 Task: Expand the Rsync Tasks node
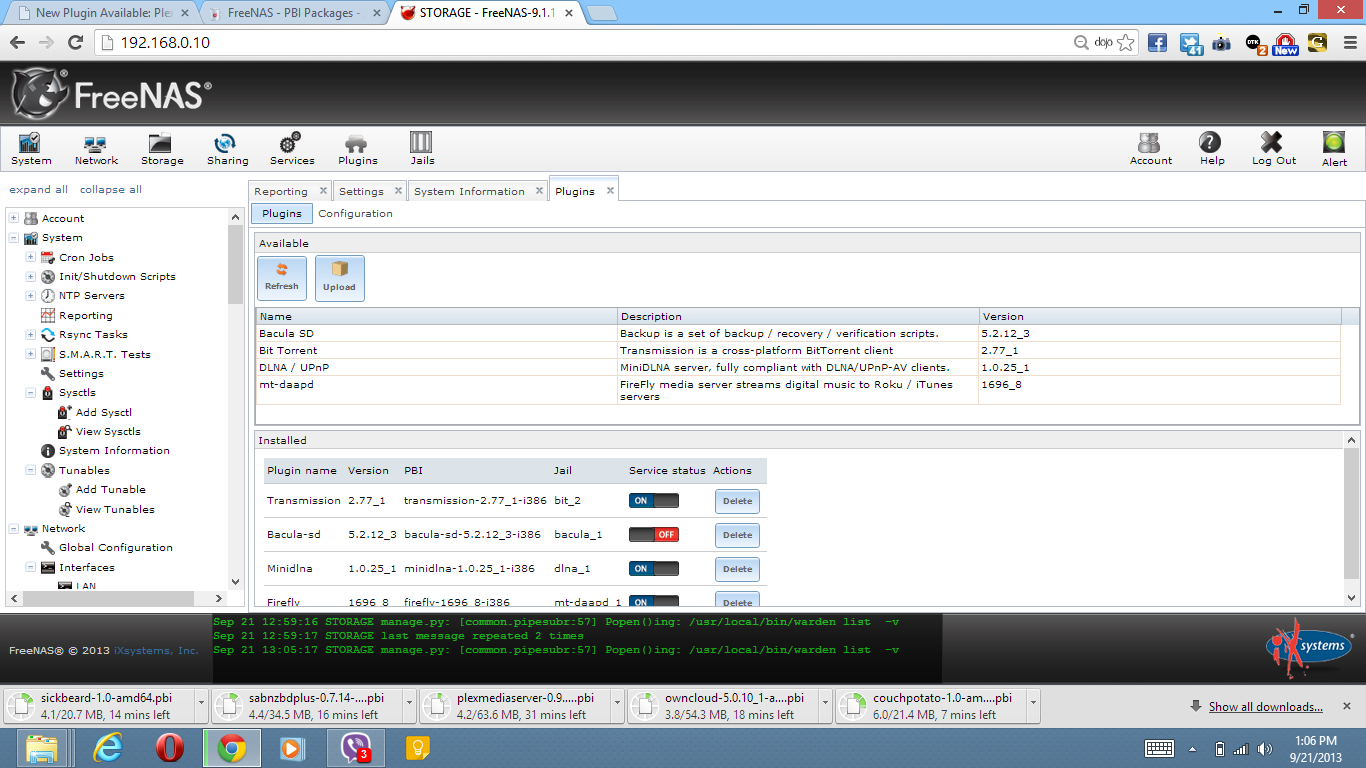point(31,335)
